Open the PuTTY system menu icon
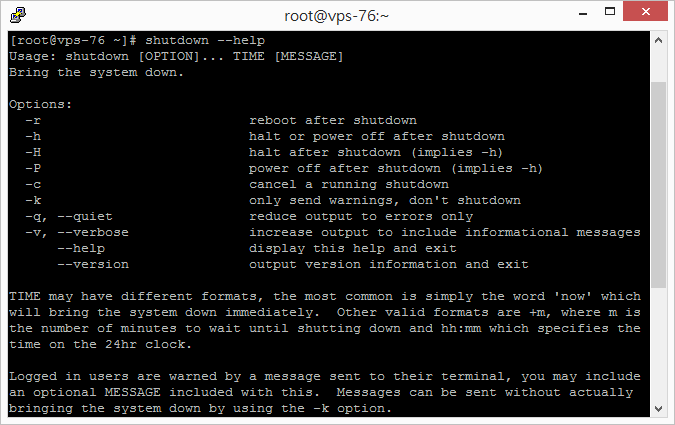The height and width of the screenshot is (425, 675). (x=18, y=15)
